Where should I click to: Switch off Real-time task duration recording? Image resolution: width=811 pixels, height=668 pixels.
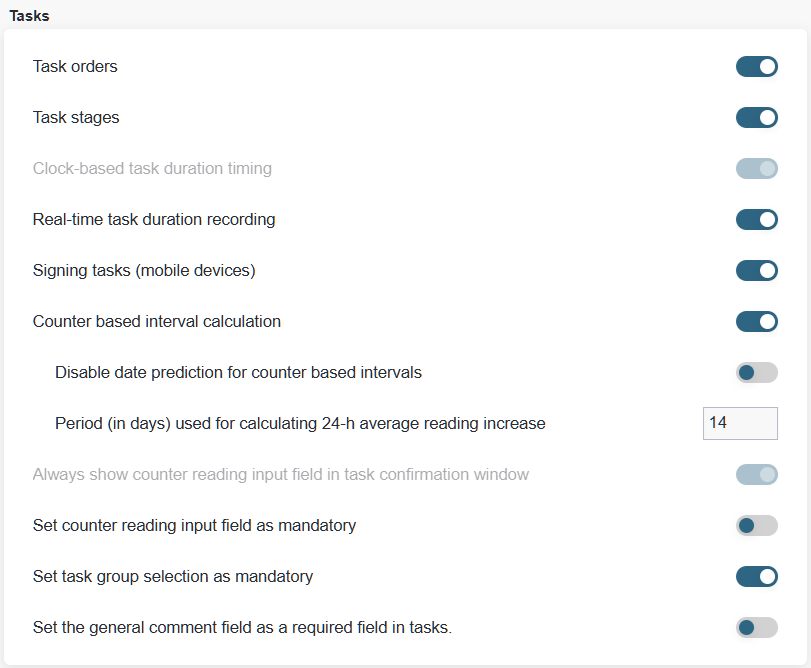pyautogui.click(x=756, y=220)
